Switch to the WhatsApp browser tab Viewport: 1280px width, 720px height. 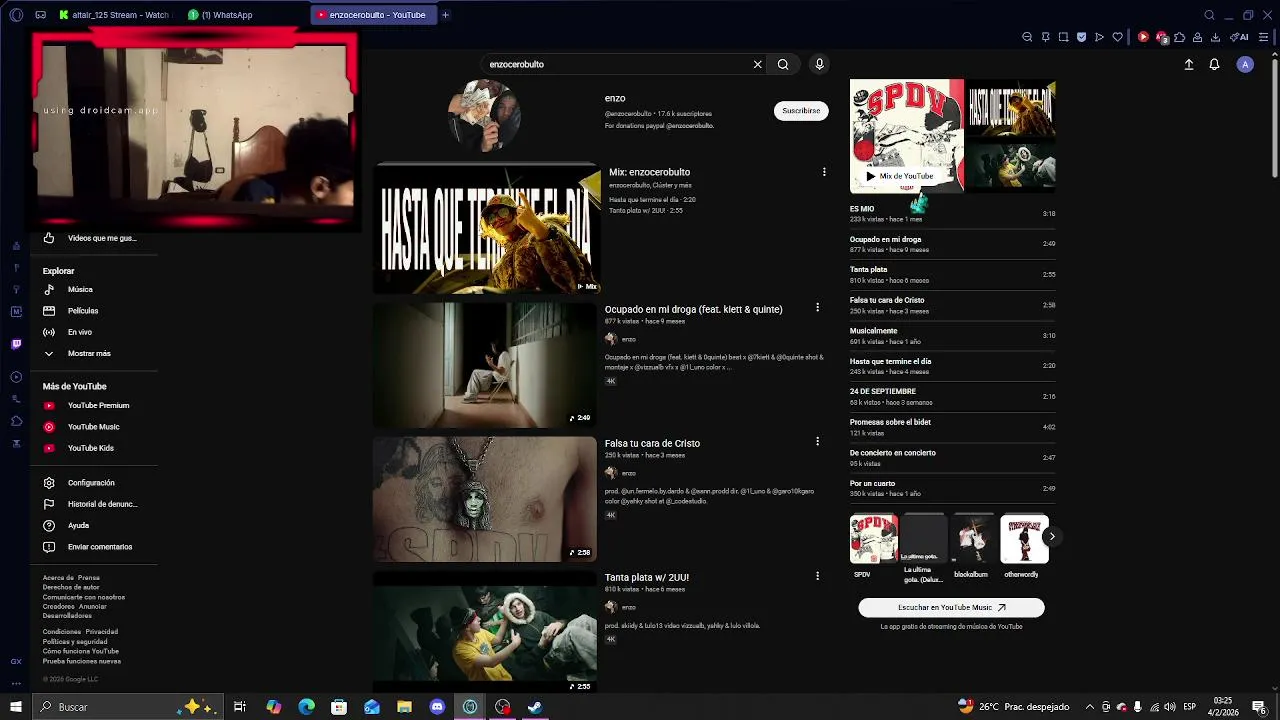[240, 15]
